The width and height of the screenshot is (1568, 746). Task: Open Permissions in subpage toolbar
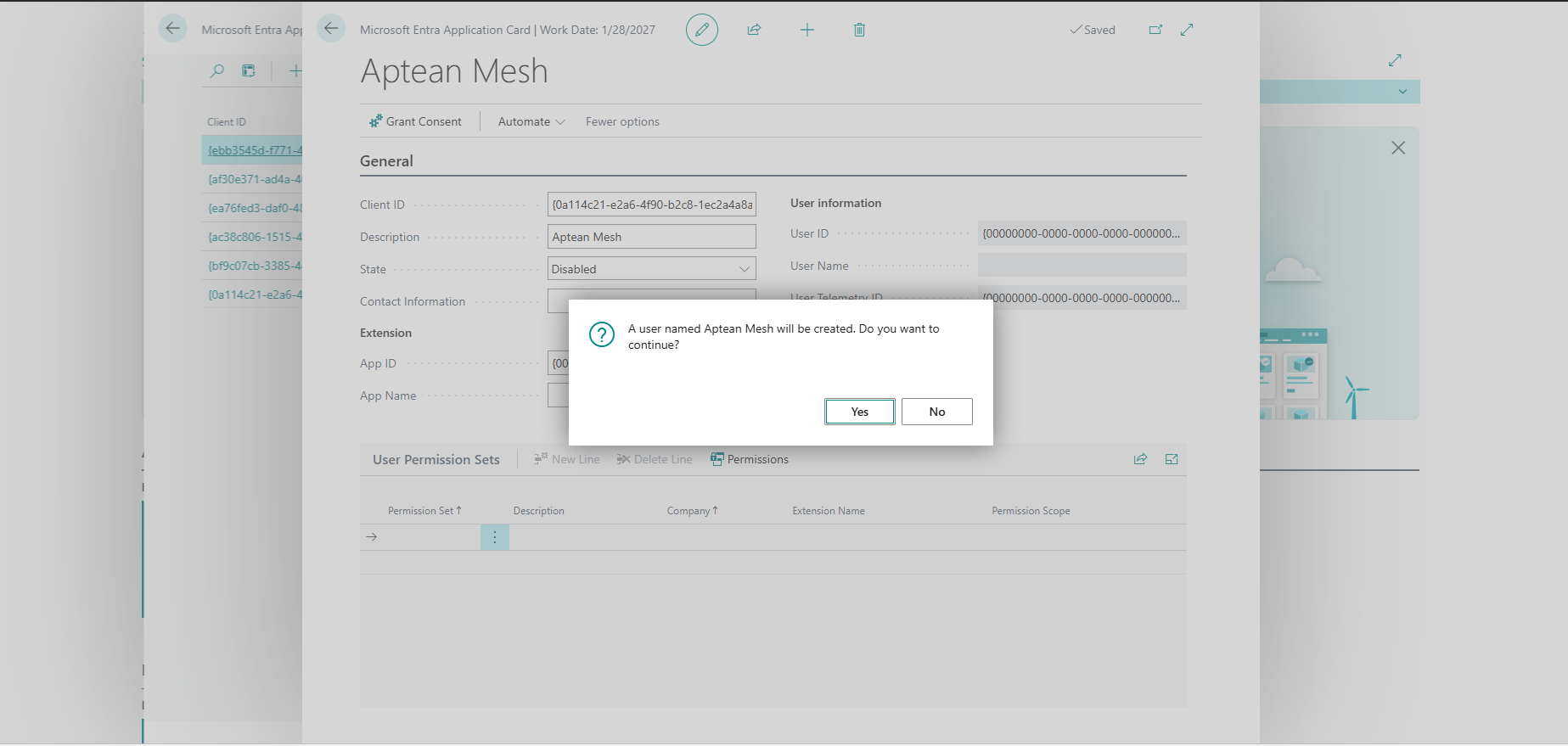point(750,459)
